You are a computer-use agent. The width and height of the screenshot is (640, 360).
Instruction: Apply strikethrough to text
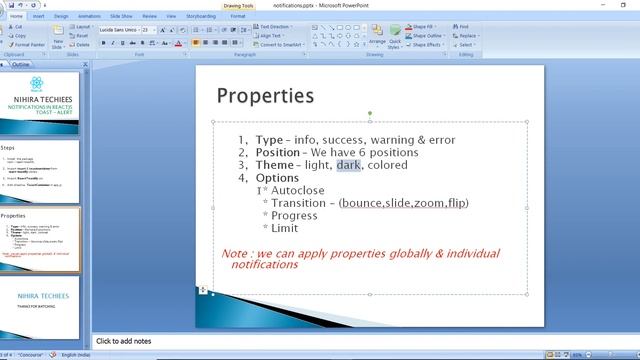coord(132,43)
